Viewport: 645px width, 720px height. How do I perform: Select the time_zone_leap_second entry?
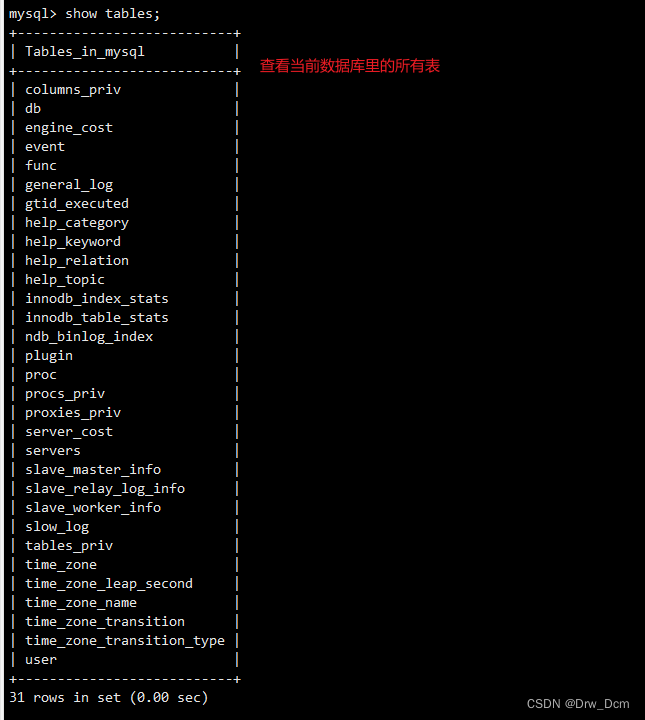point(109,583)
